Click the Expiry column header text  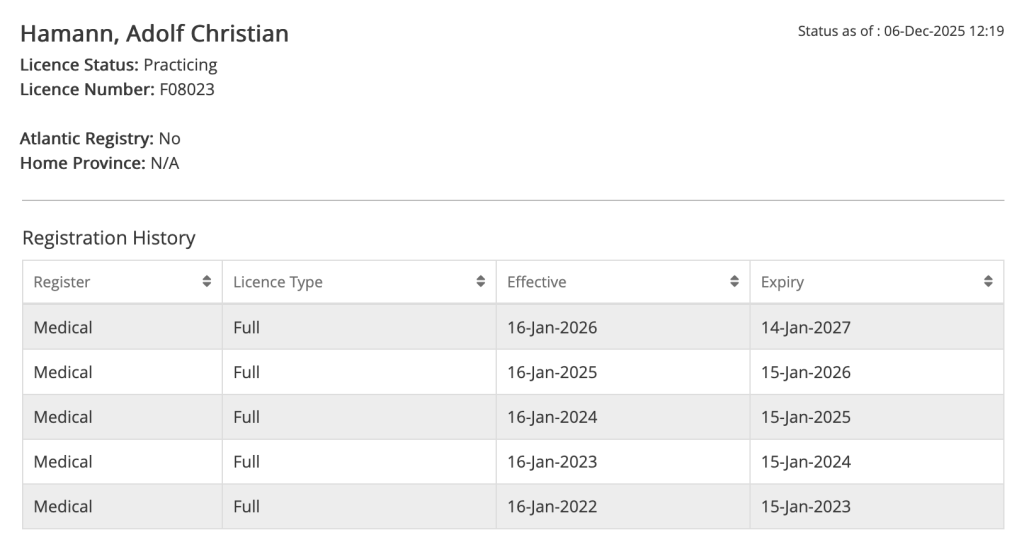(782, 282)
